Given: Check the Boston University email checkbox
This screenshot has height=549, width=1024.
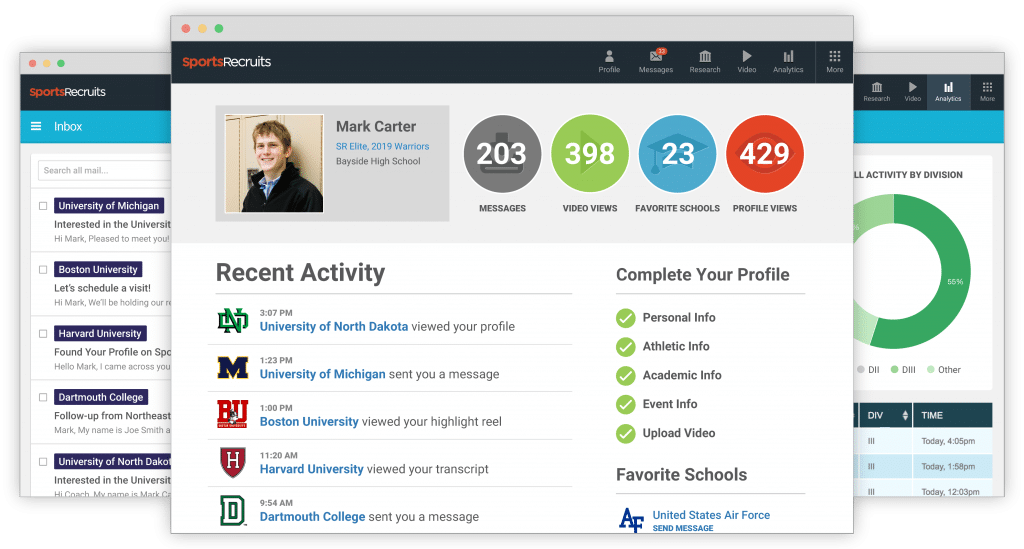Looking at the screenshot, I should tap(43, 270).
